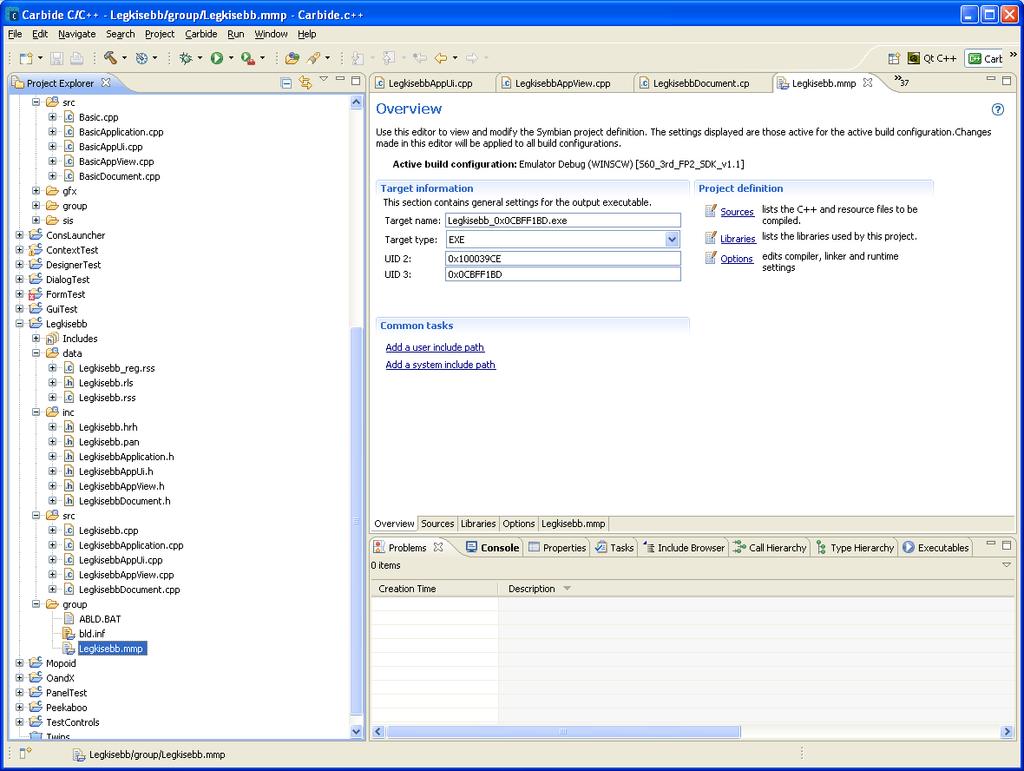Toggle Link with Editor in Project Explorer
The image size is (1024, 771).
pos(305,83)
